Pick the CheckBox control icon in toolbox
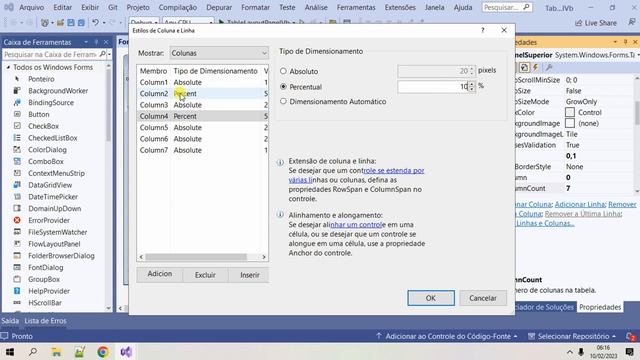 (x=17, y=126)
